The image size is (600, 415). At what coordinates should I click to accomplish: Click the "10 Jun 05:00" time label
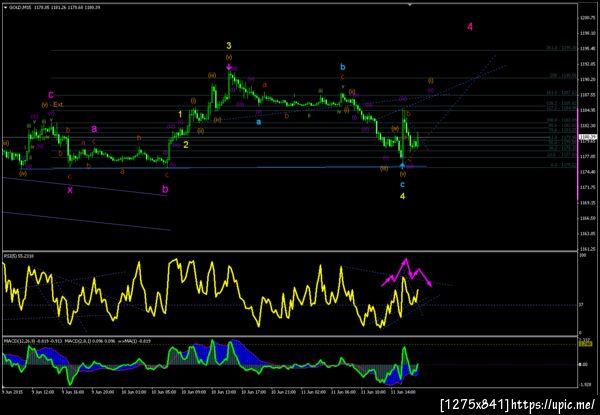tap(162, 392)
